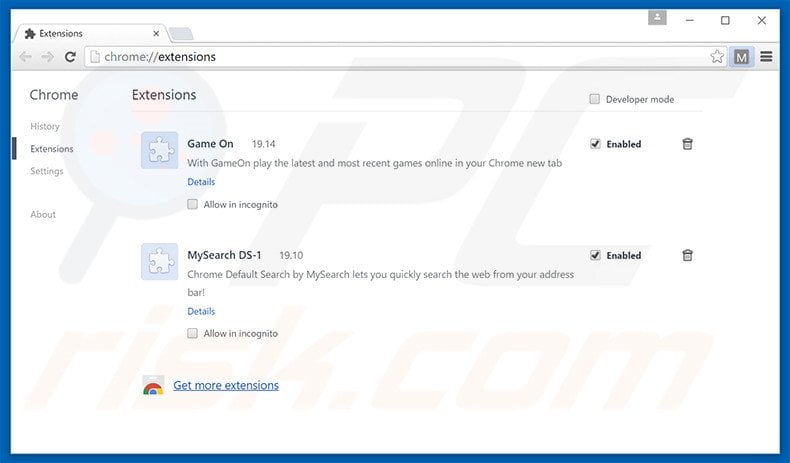This screenshot has height=463, width=790.
Task: Delete MySearch DS-1 with trash icon
Action: point(687,255)
